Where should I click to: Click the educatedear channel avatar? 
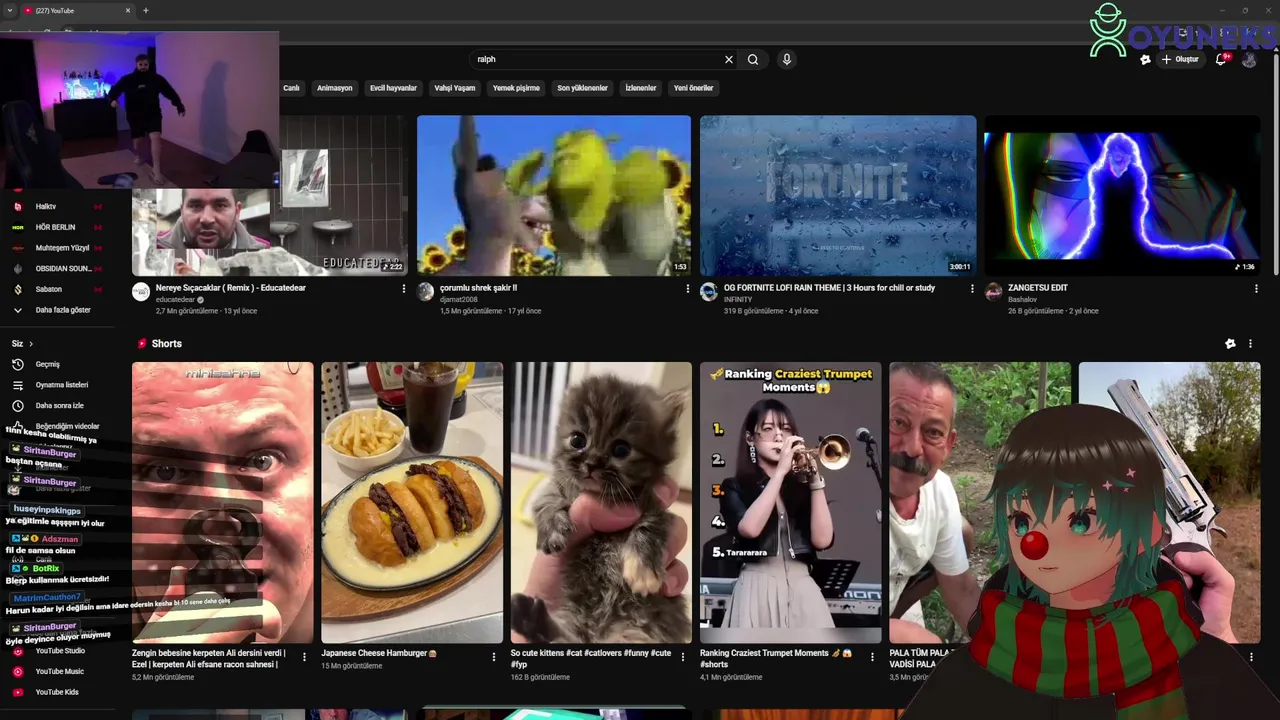[x=141, y=291]
